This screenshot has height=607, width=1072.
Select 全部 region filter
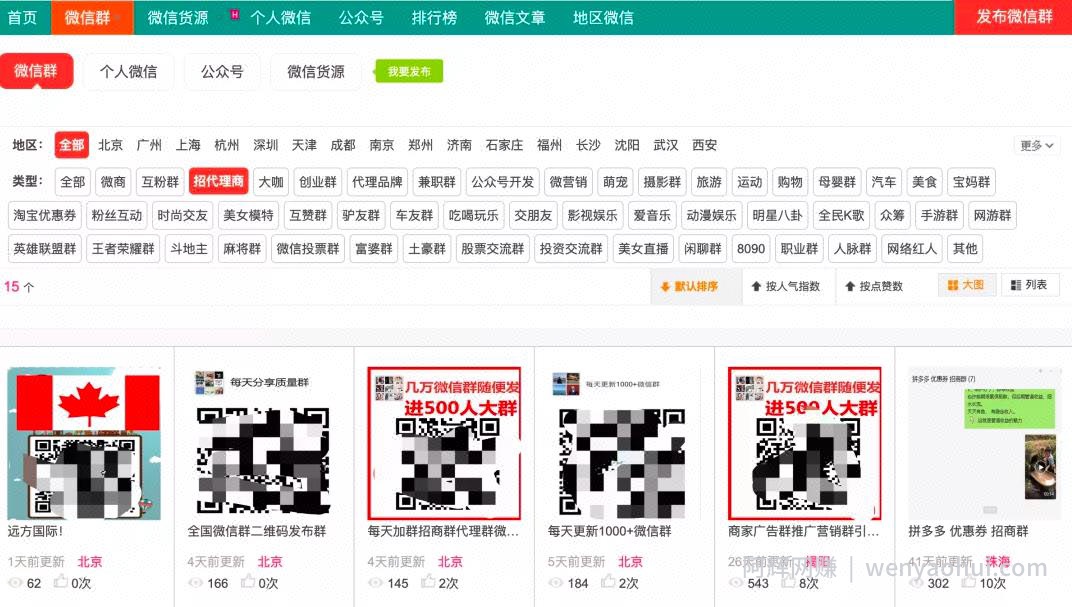pos(72,145)
